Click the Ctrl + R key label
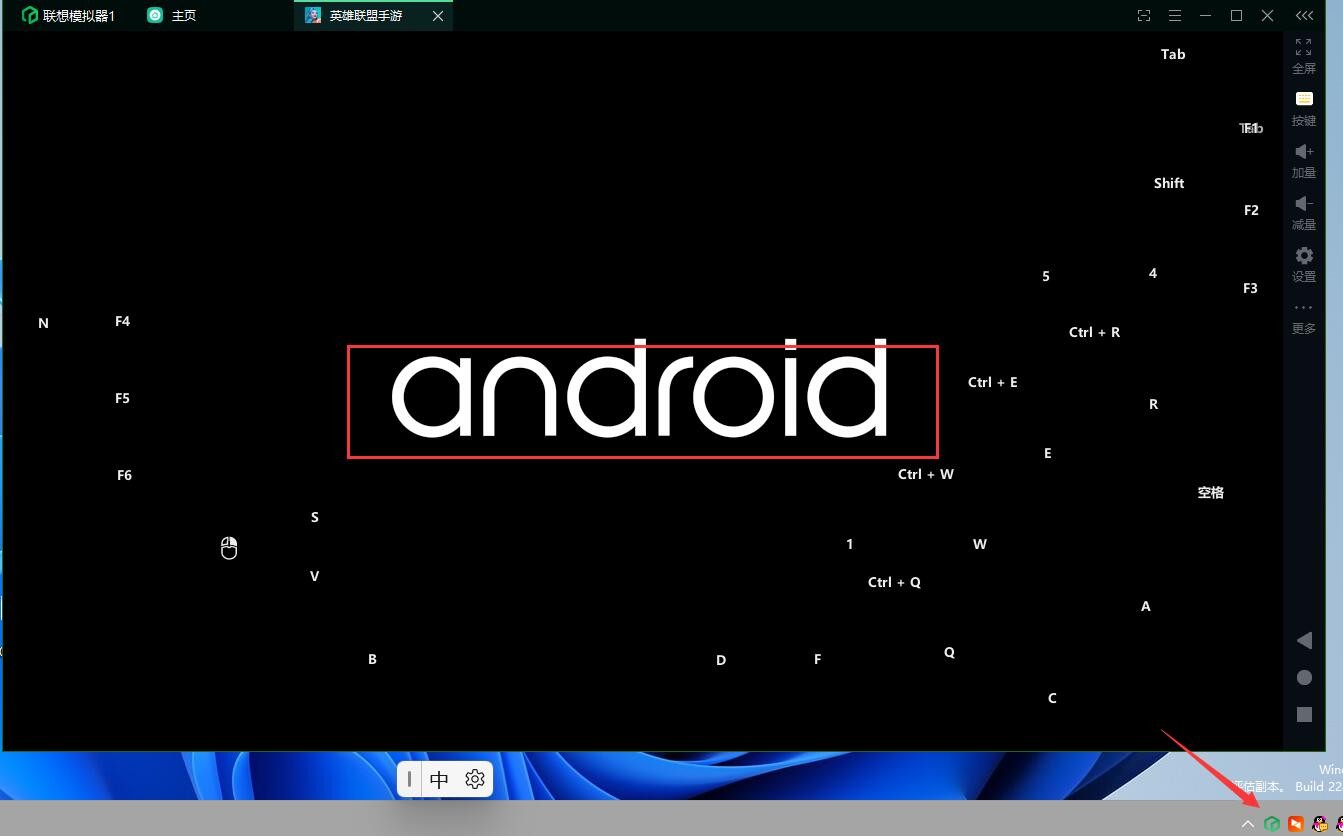Screen dimensions: 1343x836 [1094, 332]
